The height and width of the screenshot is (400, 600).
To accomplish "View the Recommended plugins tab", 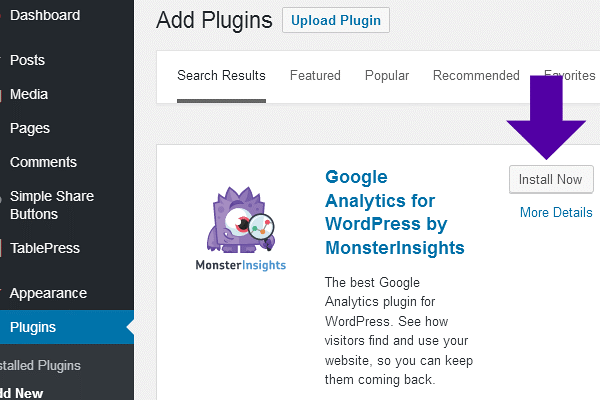I will [x=476, y=76].
